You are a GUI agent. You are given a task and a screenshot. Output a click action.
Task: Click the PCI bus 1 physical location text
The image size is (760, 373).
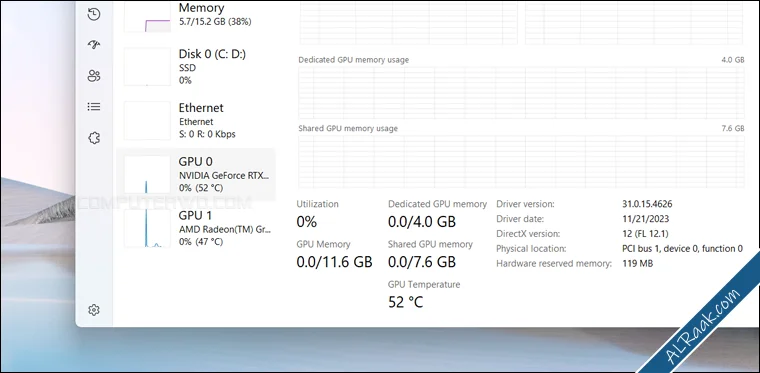[x=682, y=249]
